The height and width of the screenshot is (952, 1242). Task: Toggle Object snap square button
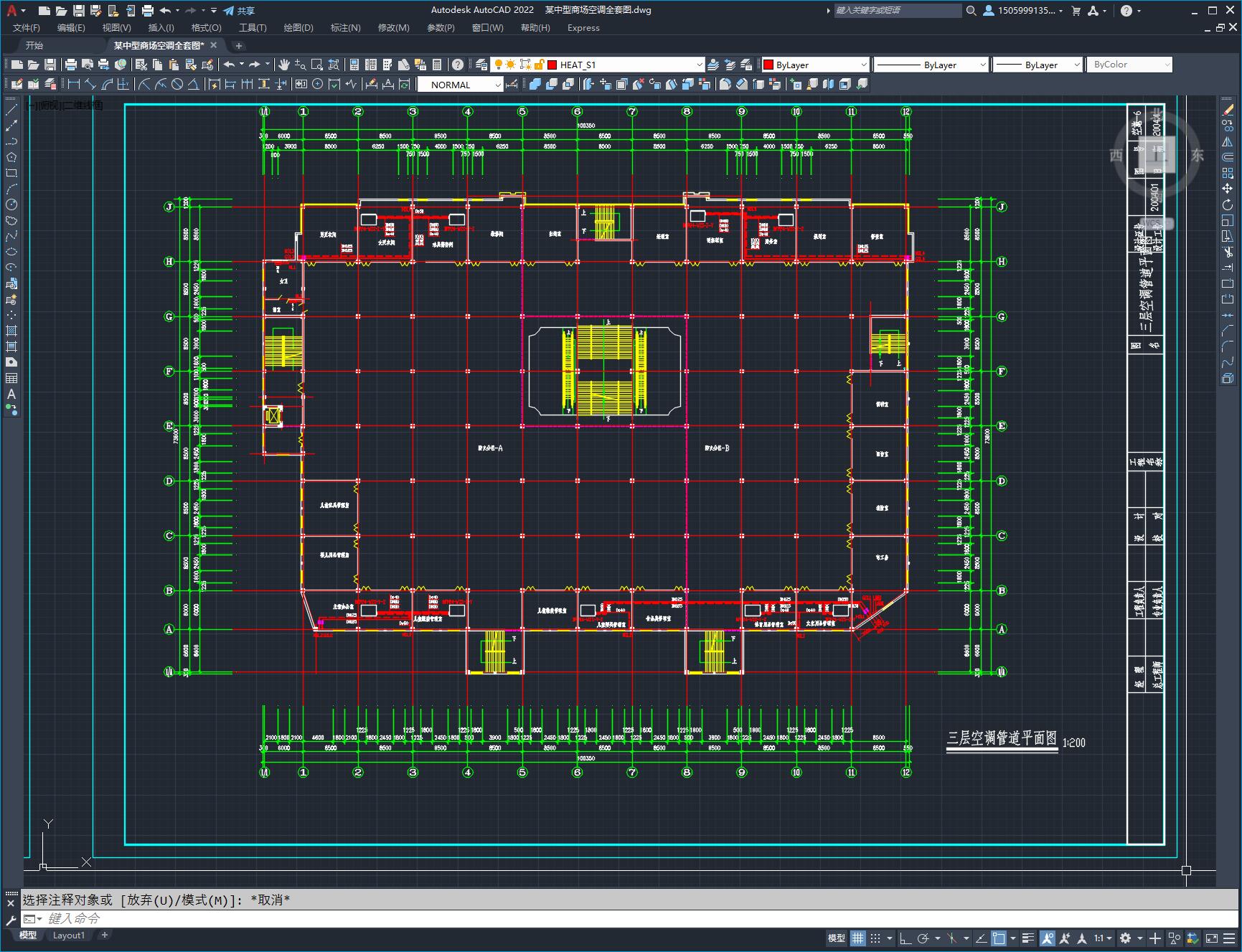pos(999,938)
